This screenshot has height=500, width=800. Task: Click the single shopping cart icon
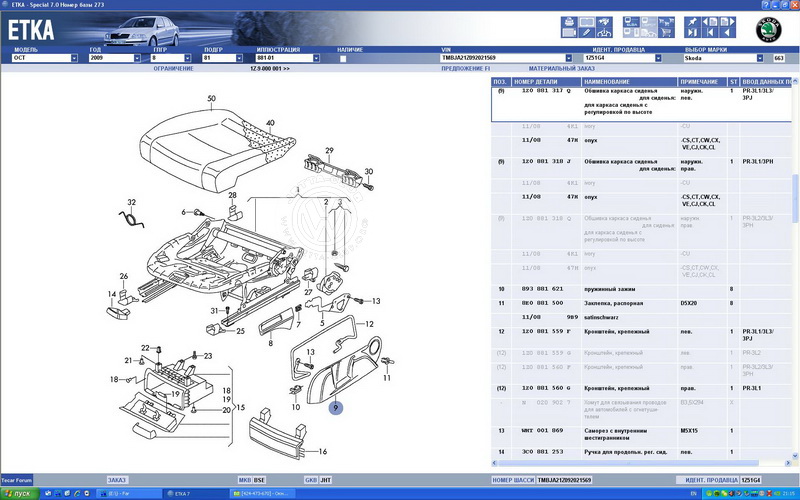coord(666,33)
